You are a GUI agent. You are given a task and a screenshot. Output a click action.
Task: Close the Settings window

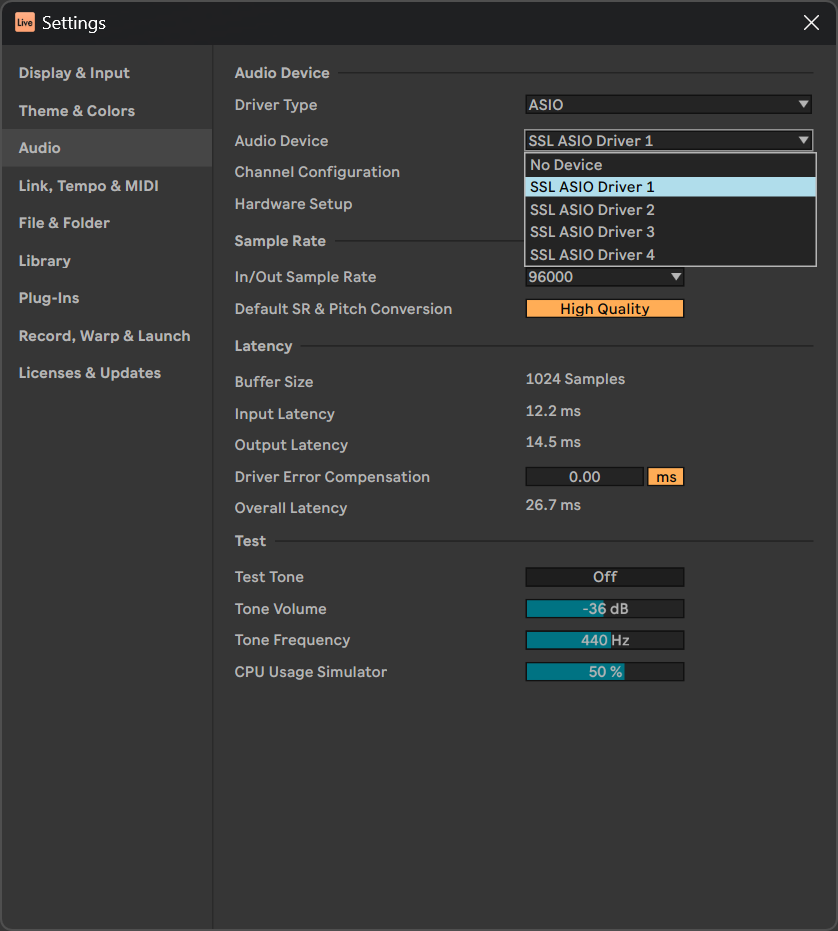coord(811,23)
